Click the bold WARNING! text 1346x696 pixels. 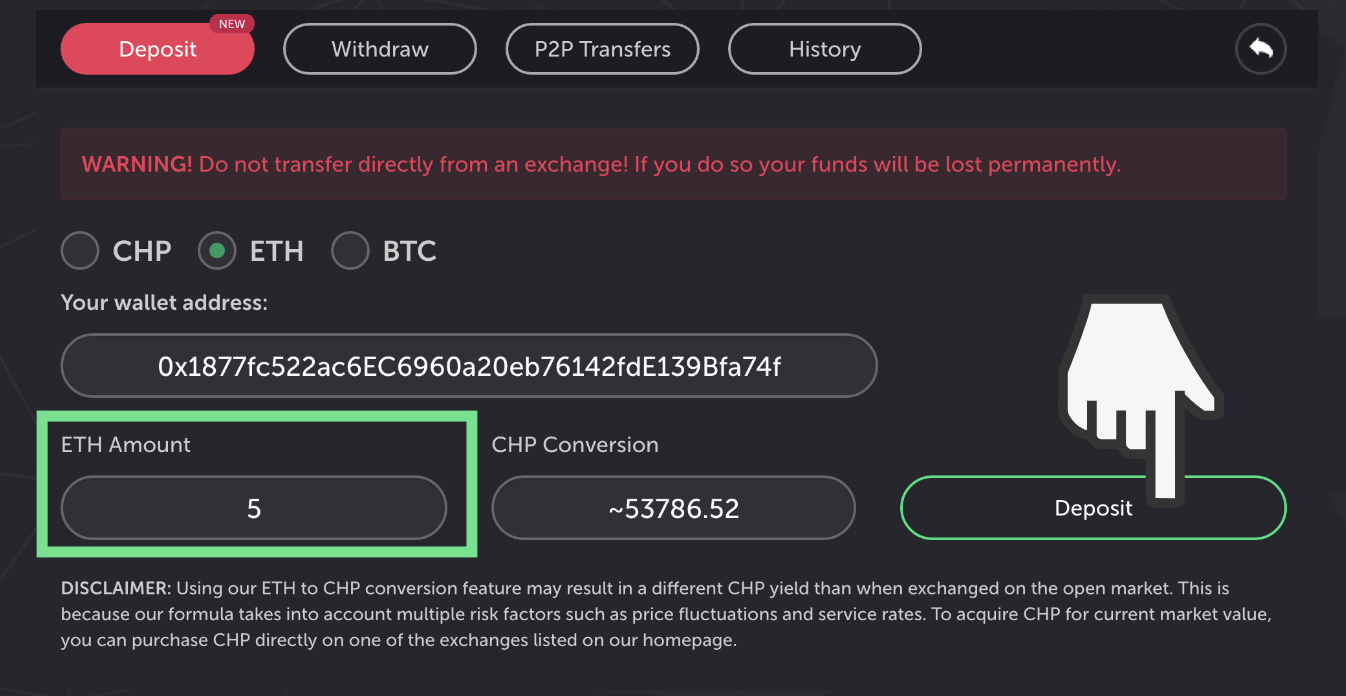tap(137, 164)
